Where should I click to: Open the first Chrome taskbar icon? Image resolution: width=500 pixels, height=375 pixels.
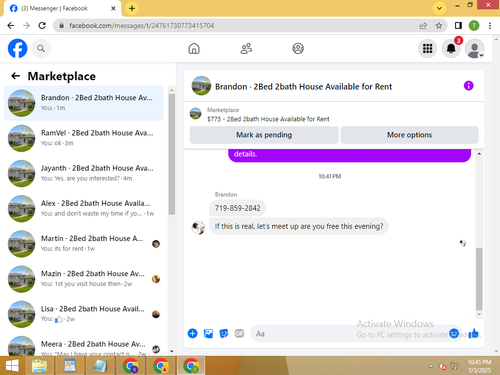[130, 366]
